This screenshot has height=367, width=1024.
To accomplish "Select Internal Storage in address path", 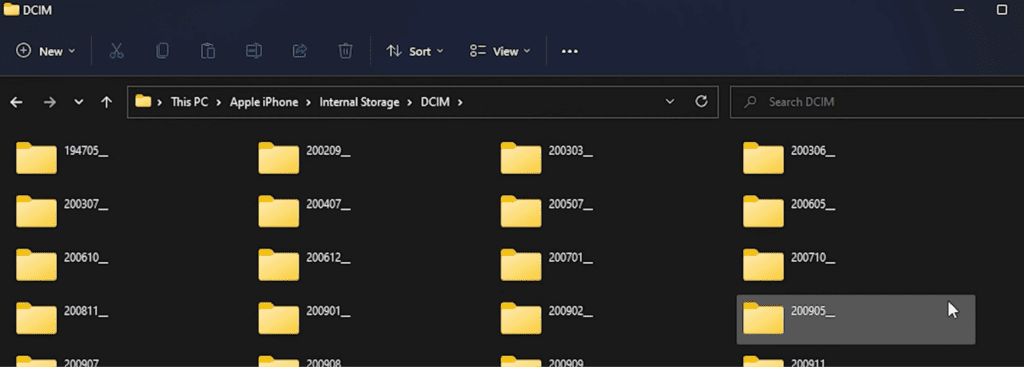I will 359,102.
